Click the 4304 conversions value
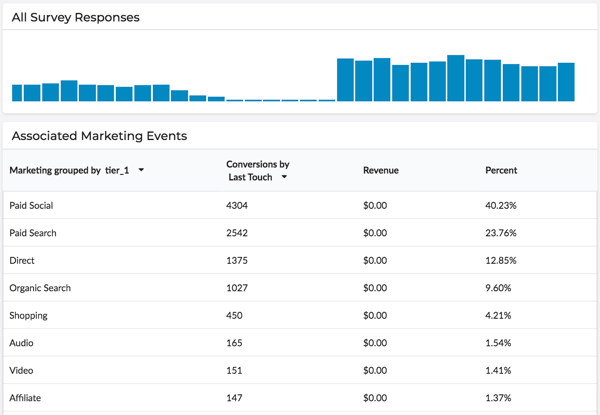The image size is (600, 415). (237, 205)
